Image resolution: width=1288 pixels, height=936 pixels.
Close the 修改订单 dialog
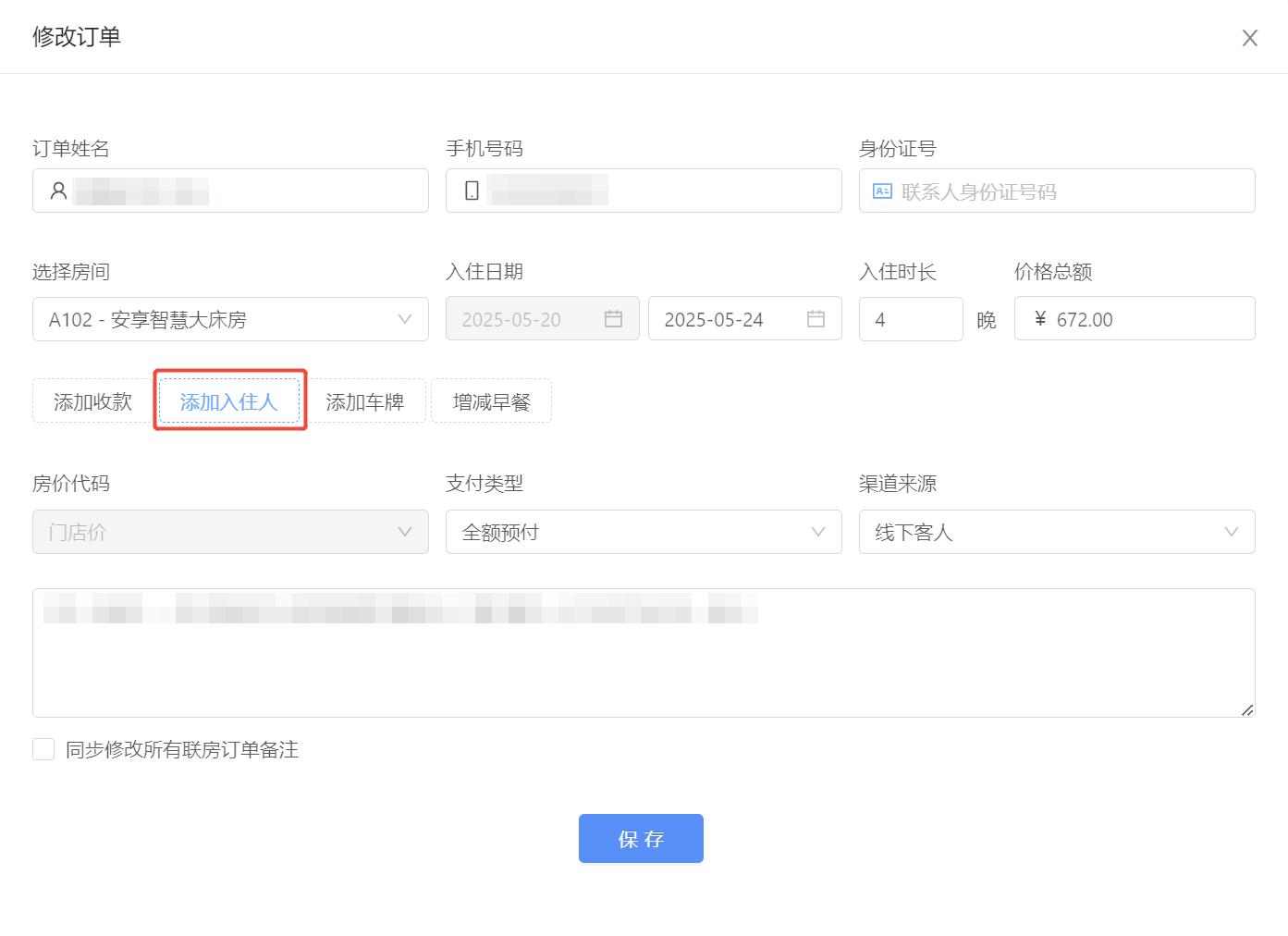point(1249,38)
